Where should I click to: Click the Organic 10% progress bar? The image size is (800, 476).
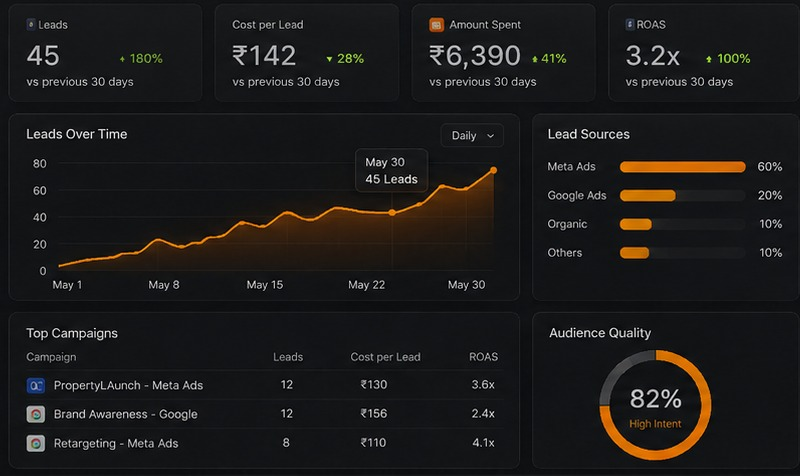tap(683, 224)
